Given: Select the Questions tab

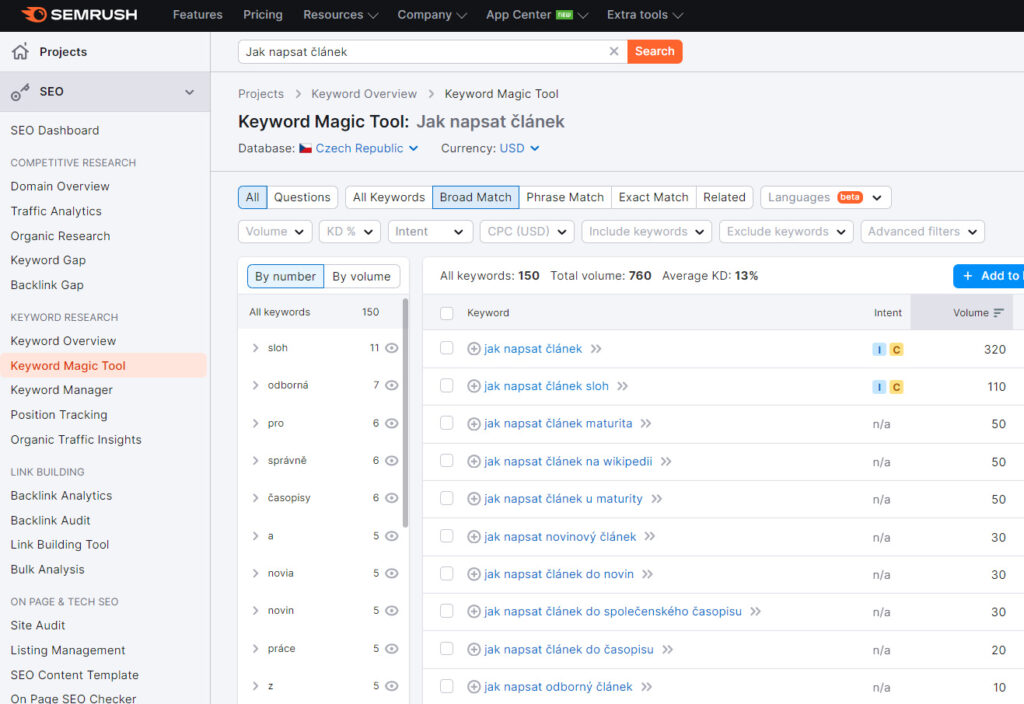Looking at the screenshot, I should click(x=302, y=197).
